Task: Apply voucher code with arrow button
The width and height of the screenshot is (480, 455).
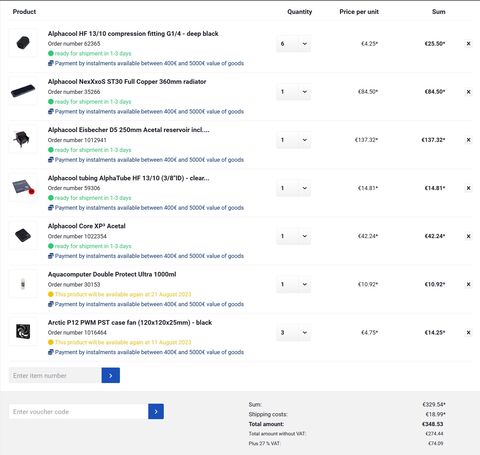Action: (156, 412)
